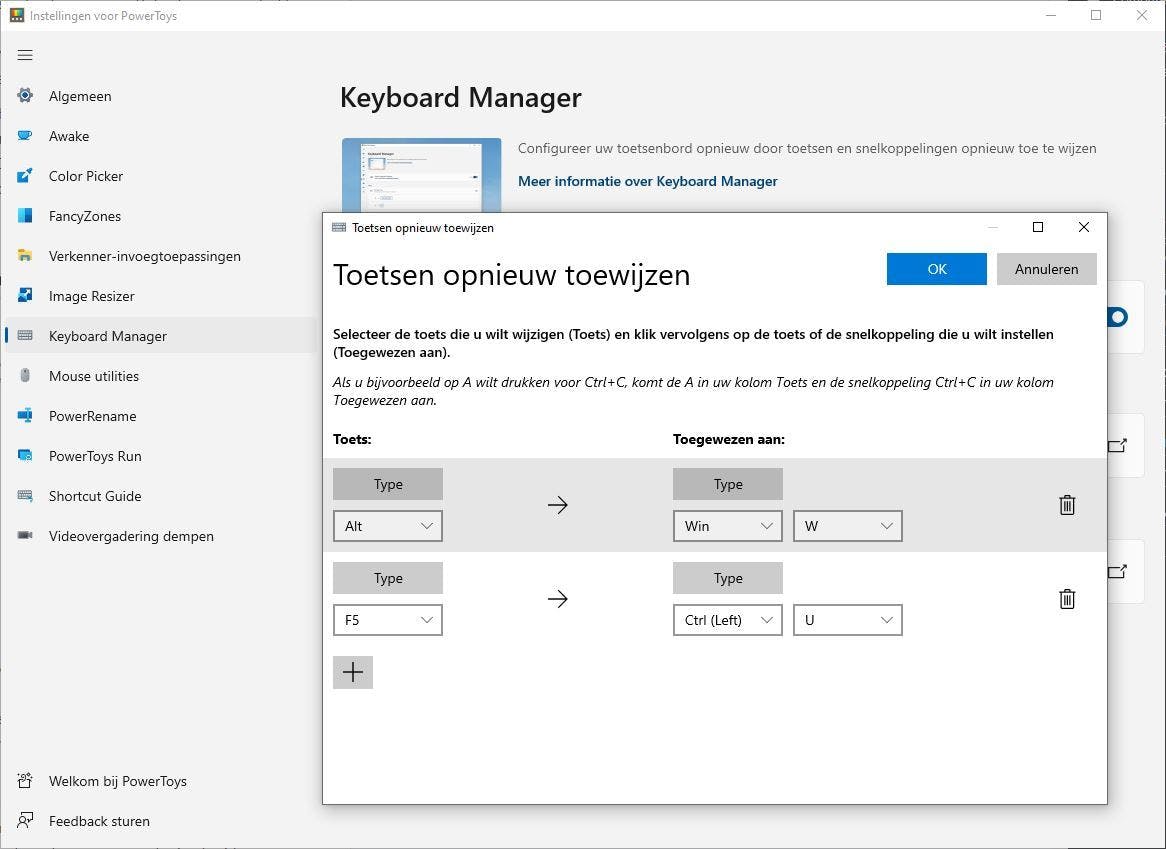
Task: Open Meer informatie over Keyboard Manager link
Action: point(648,181)
